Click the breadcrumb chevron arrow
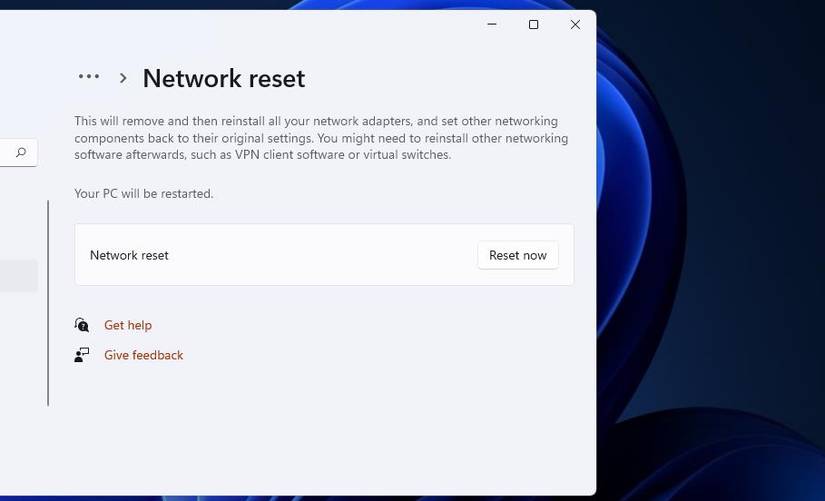The width and height of the screenshot is (825, 501). point(123,78)
